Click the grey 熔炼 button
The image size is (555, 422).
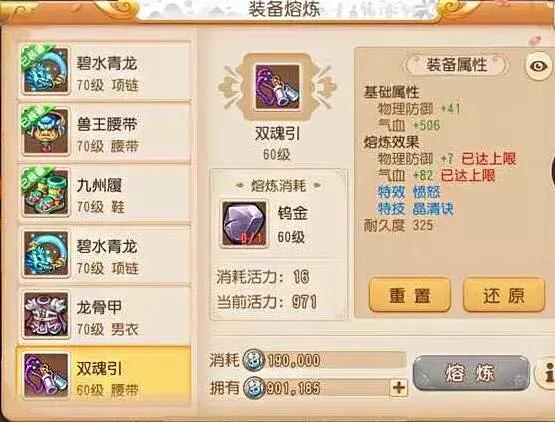click(471, 373)
